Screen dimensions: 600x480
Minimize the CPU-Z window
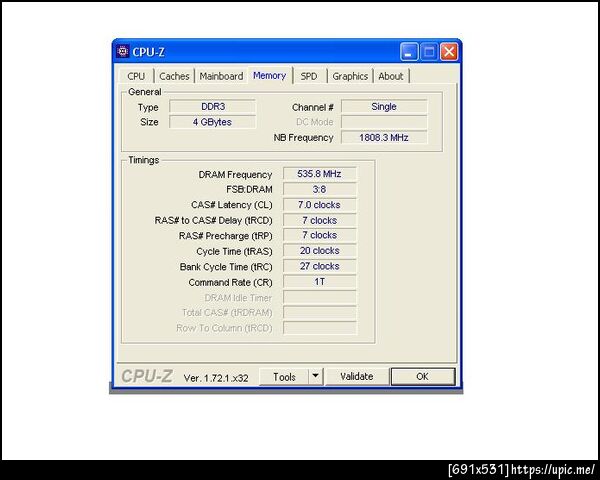pyautogui.click(x=409, y=52)
